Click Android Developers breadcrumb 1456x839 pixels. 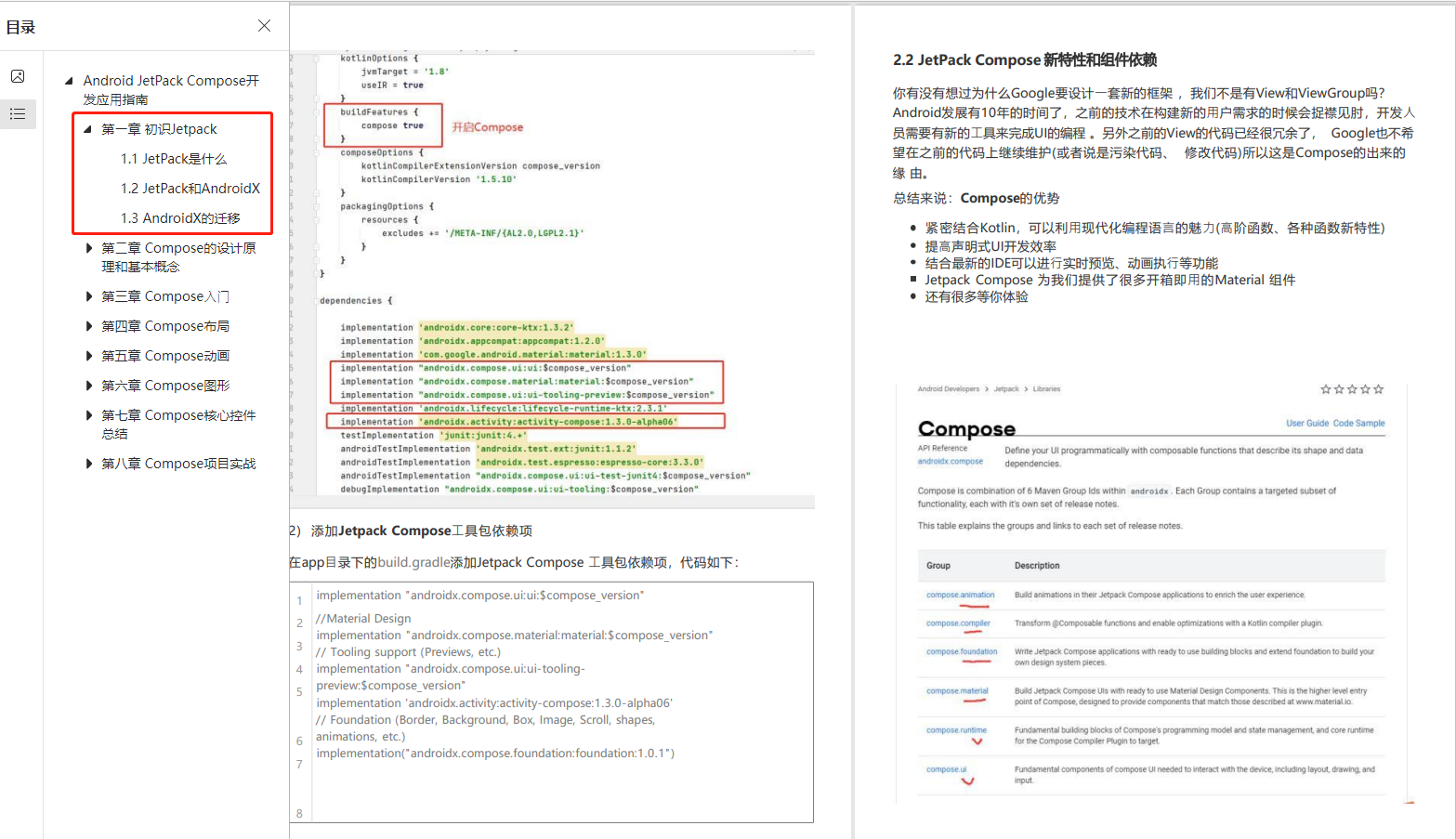click(948, 389)
